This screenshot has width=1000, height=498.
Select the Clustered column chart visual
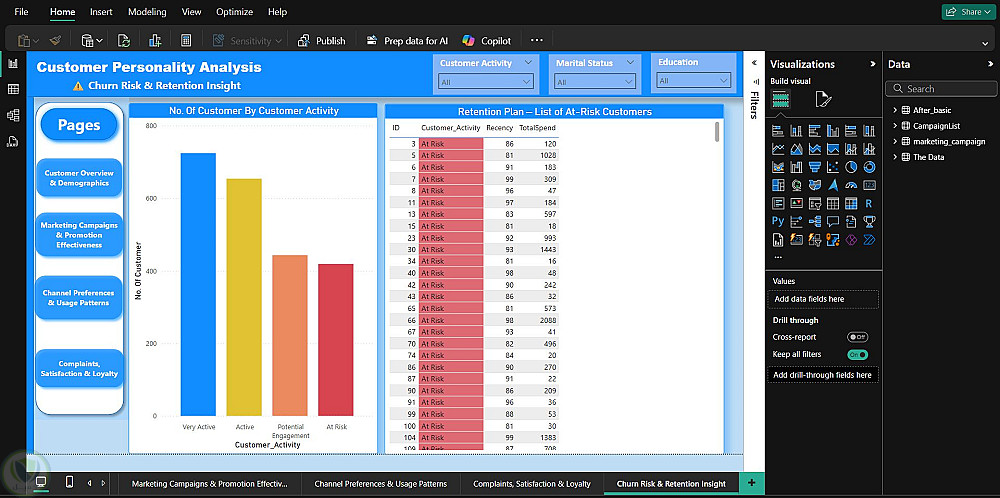tap(833, 131)
